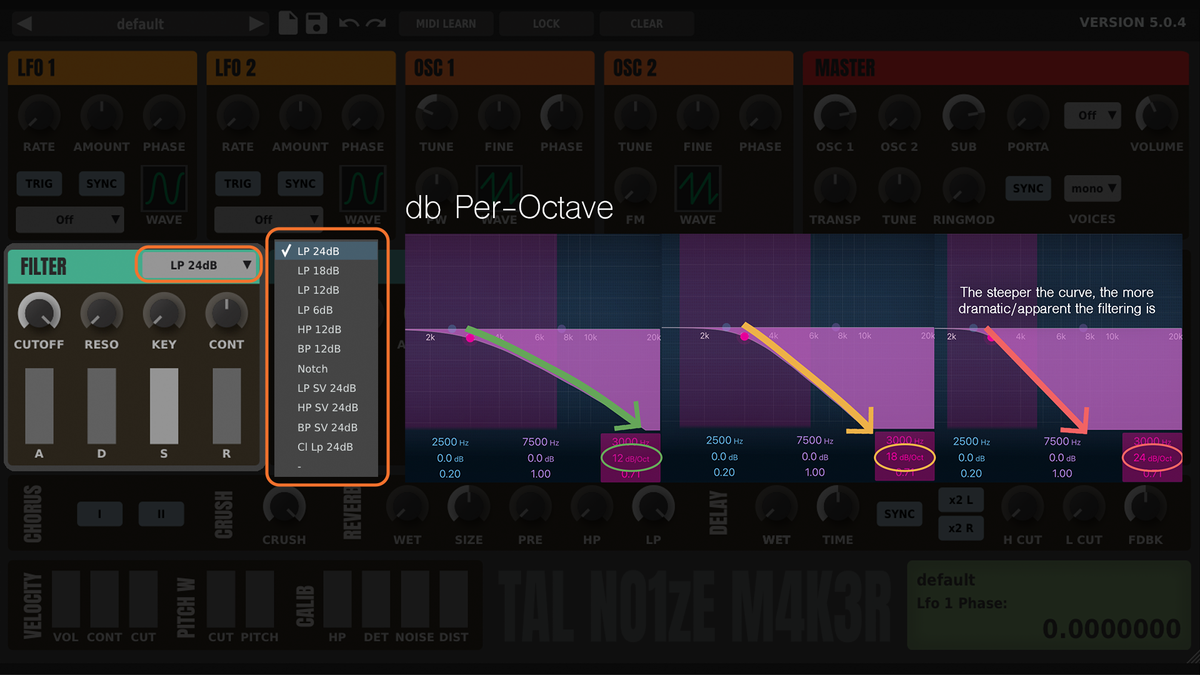Enable TRIG on LFO 1

pyautogui.click(x=37, y=183)
